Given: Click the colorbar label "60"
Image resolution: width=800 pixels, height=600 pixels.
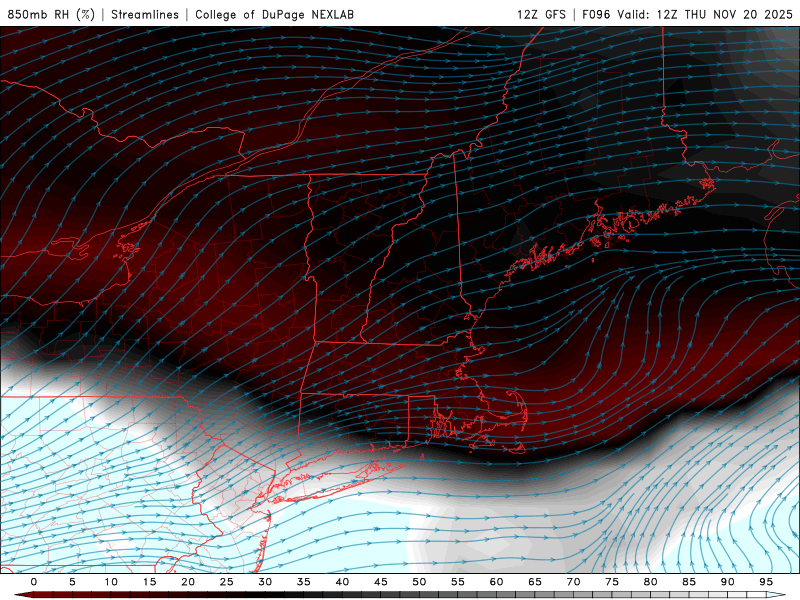Looking at the screenshot, I should pos(496,582).
